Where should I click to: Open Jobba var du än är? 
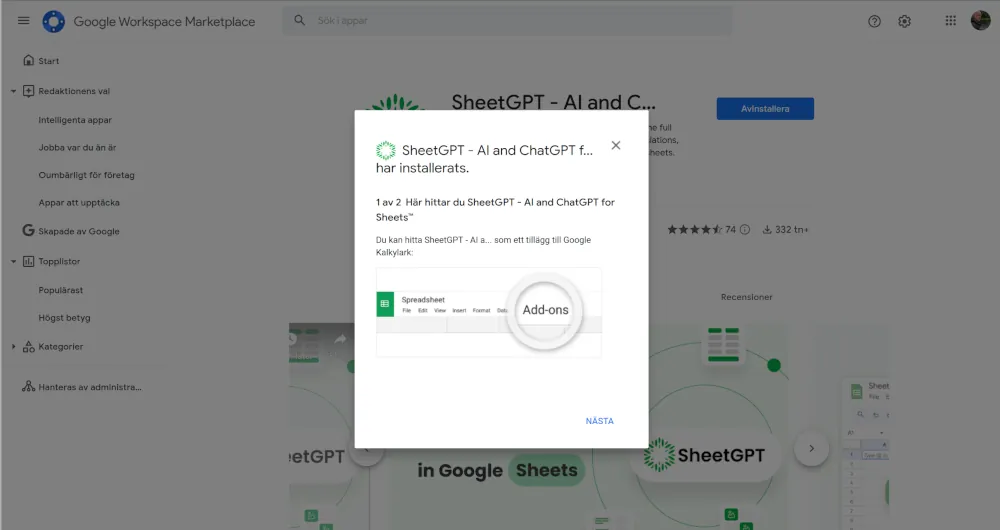tap(77, 147)
